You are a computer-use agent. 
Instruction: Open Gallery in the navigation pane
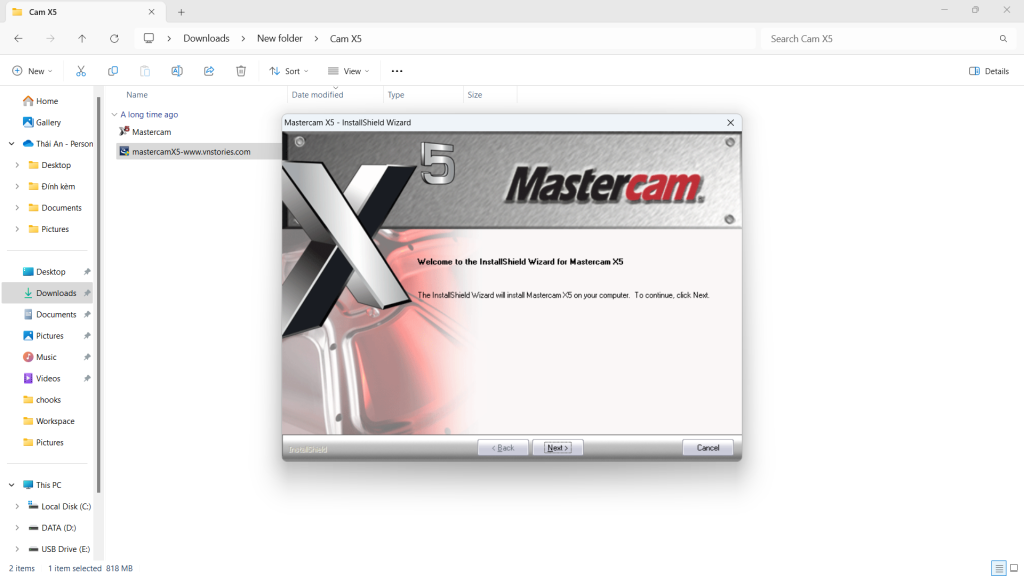48,123
